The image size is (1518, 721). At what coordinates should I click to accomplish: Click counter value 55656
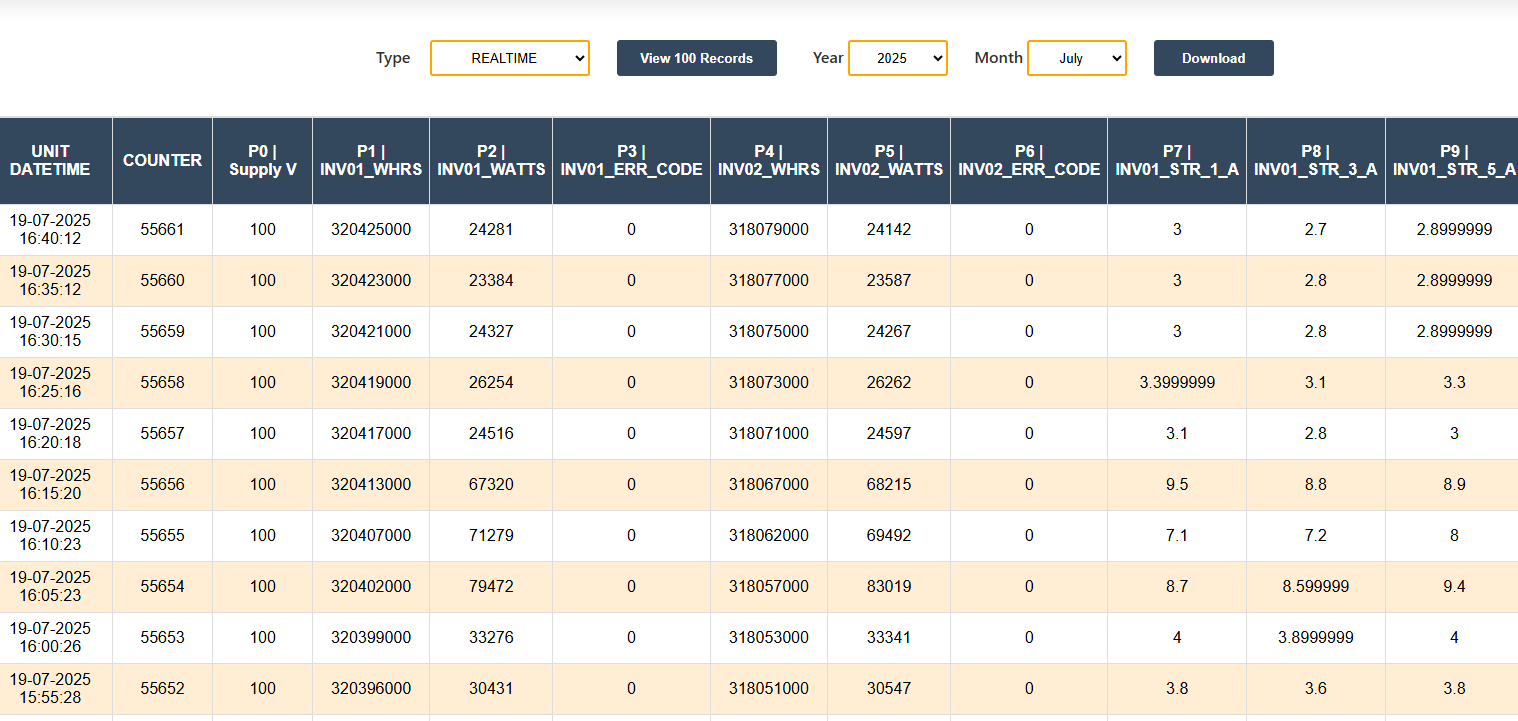162,485
